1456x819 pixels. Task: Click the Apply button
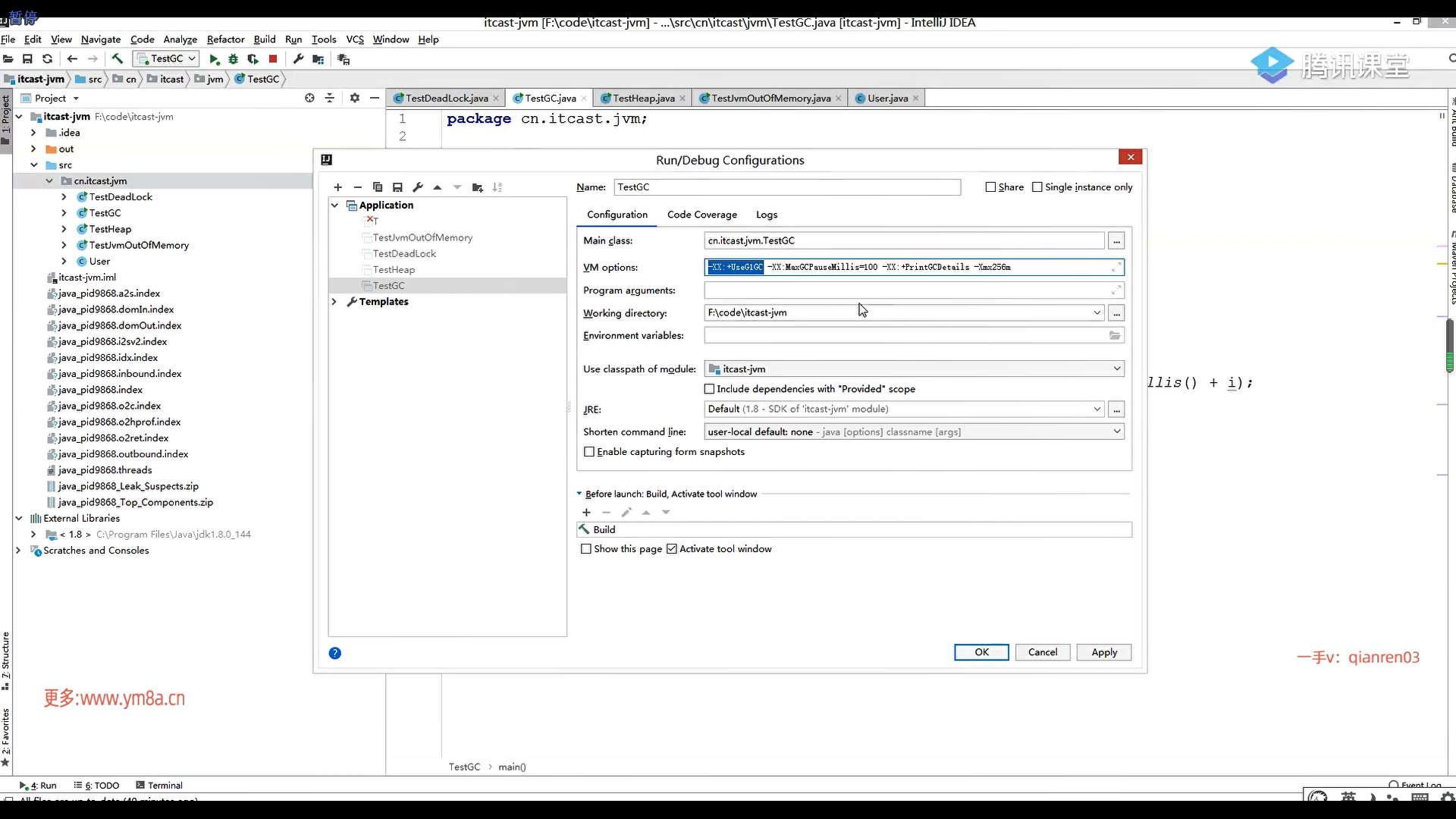(1103, 652)
